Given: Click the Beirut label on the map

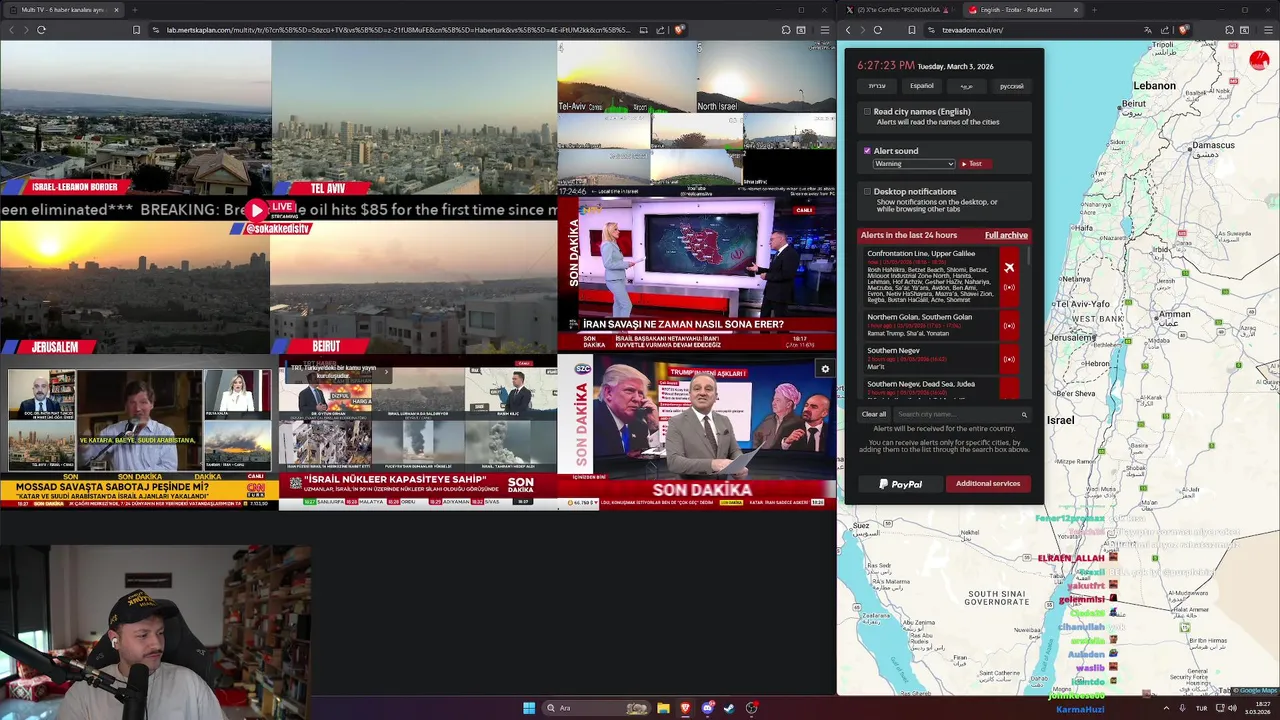Looking at the screenshot, I should click(x=1134, y=104).
